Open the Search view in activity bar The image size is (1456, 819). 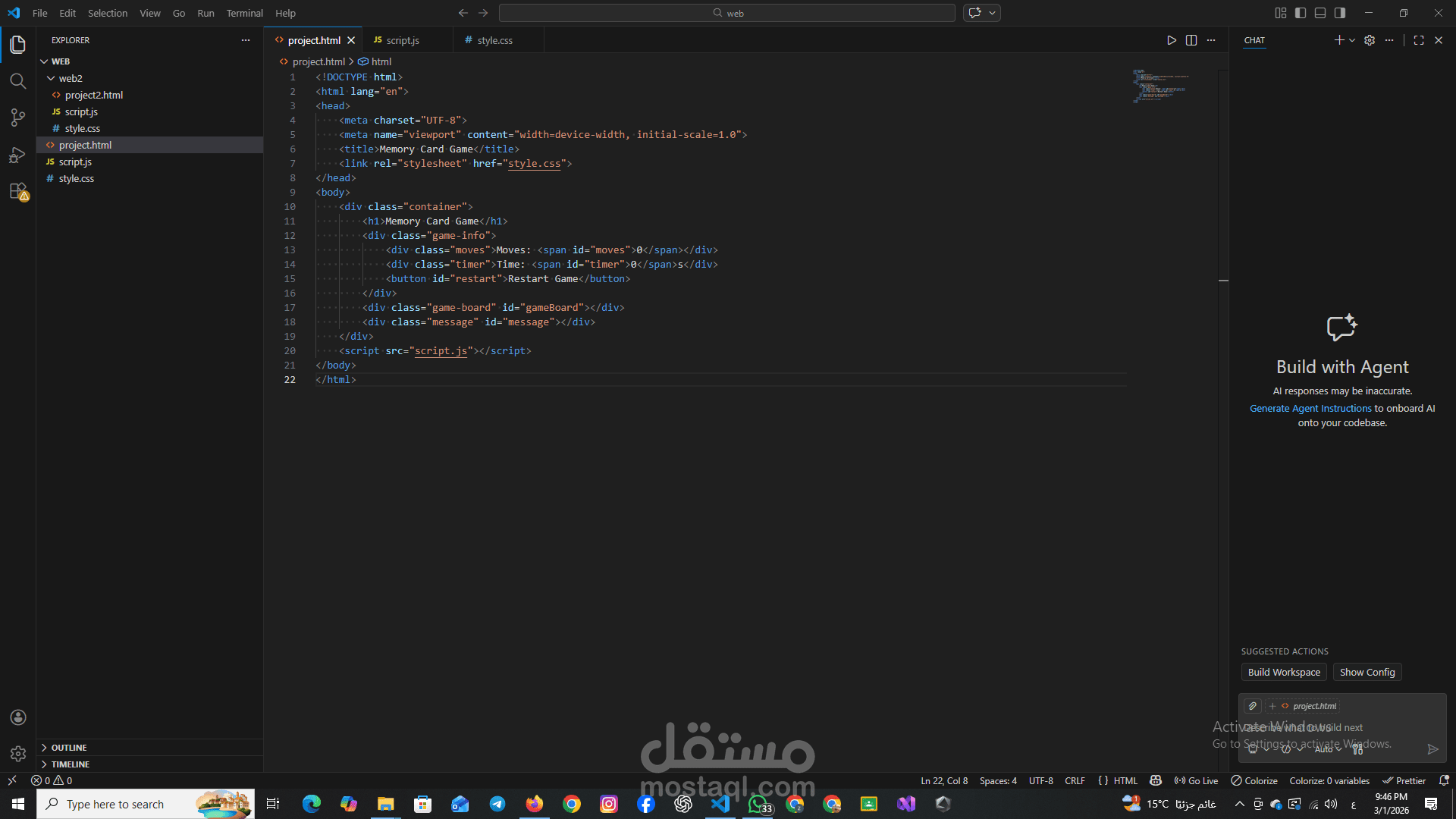pos(17,81)
